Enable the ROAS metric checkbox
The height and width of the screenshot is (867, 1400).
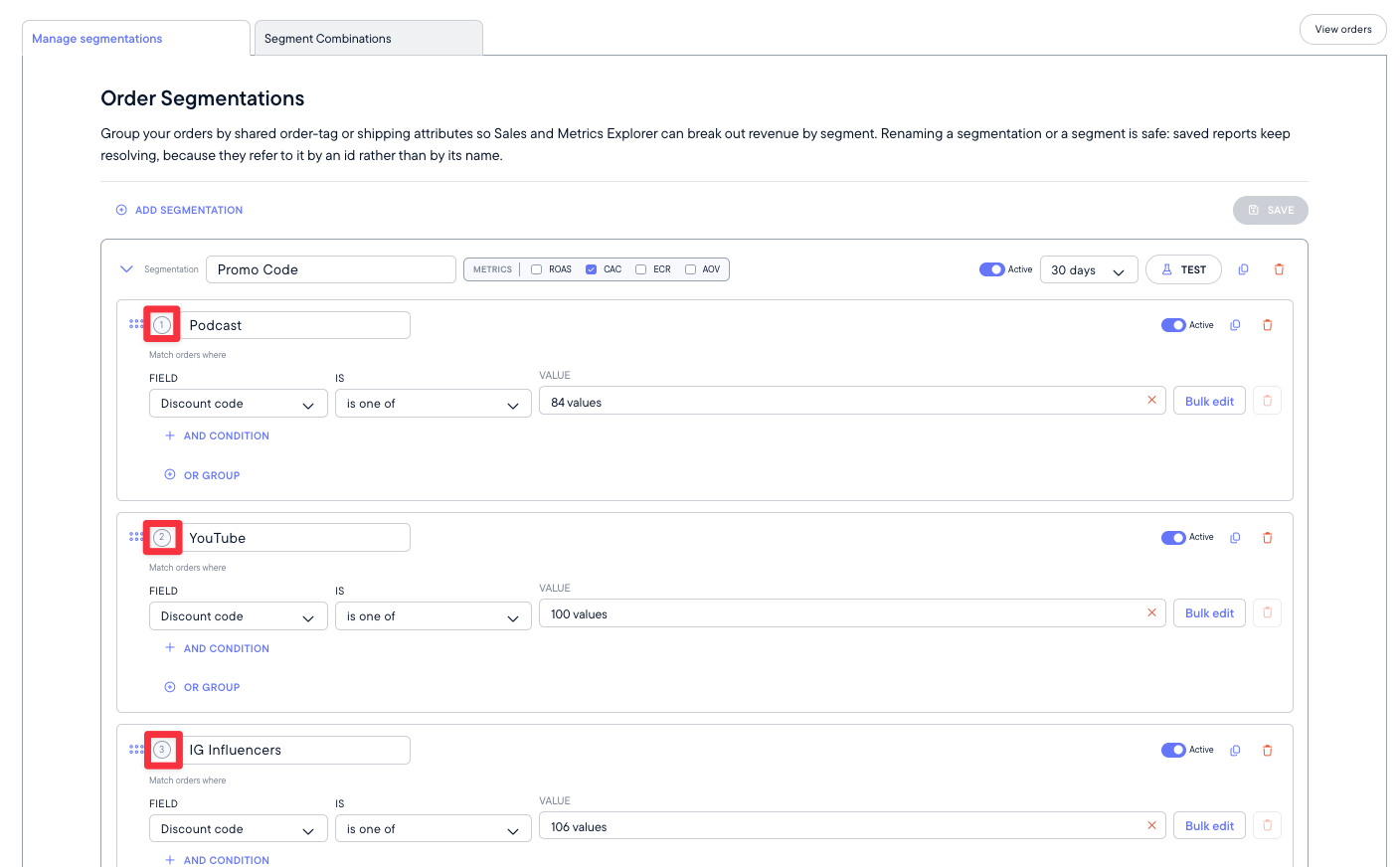[x=537, y=269]
